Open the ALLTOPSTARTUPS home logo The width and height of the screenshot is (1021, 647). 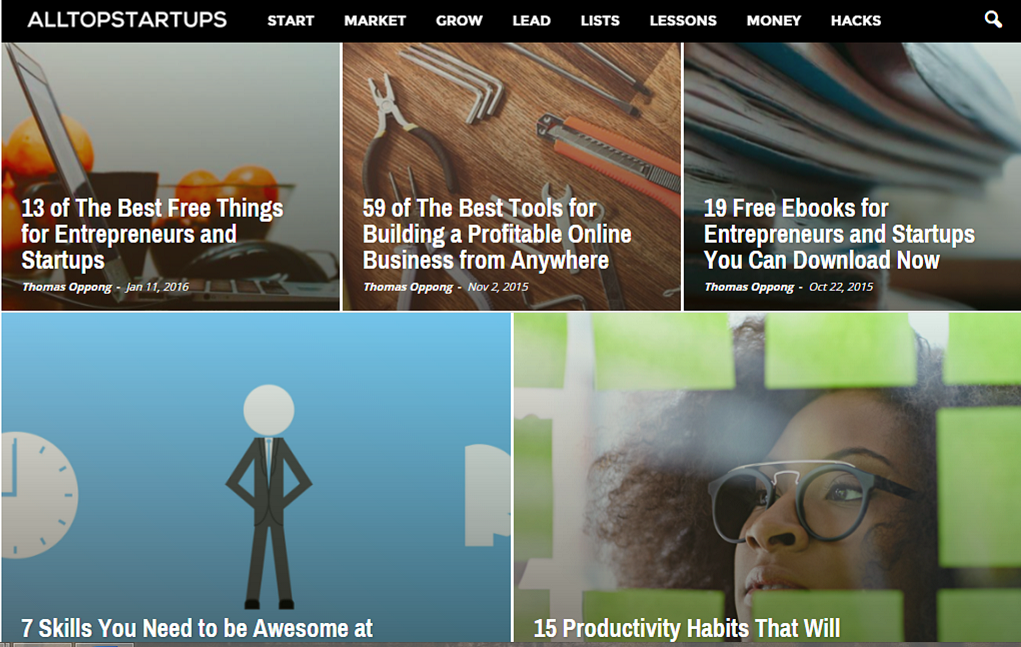(x=127, y=20)
